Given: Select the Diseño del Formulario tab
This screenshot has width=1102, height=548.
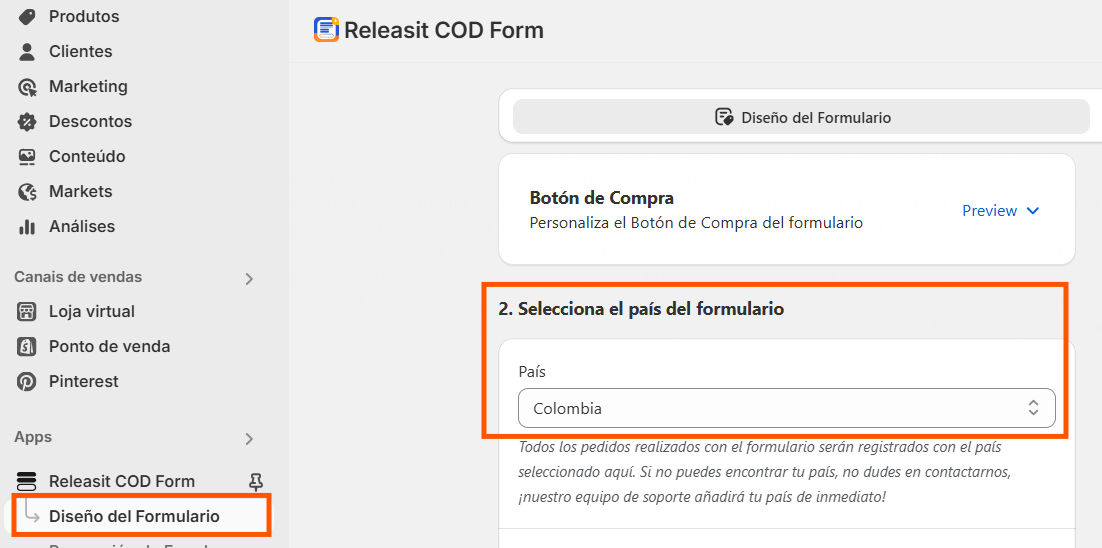Looking at the screenshot, I should pyautogui.click(x=801, y=117).
